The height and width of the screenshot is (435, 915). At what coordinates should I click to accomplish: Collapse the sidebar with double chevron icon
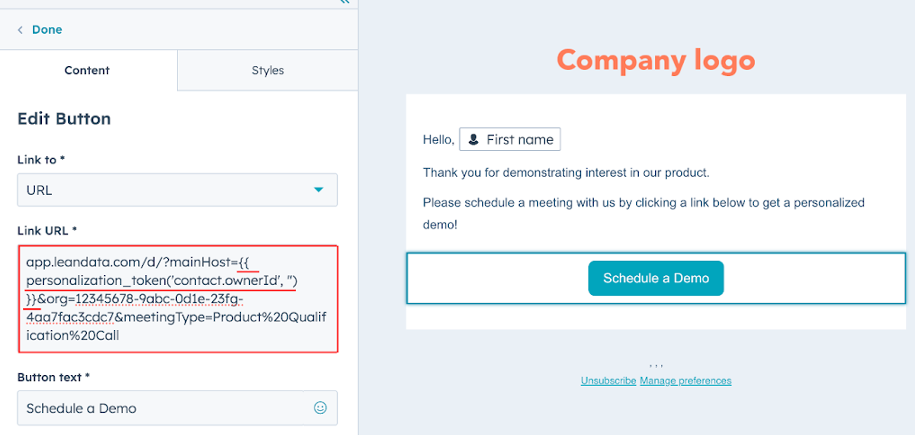[344, 2]
